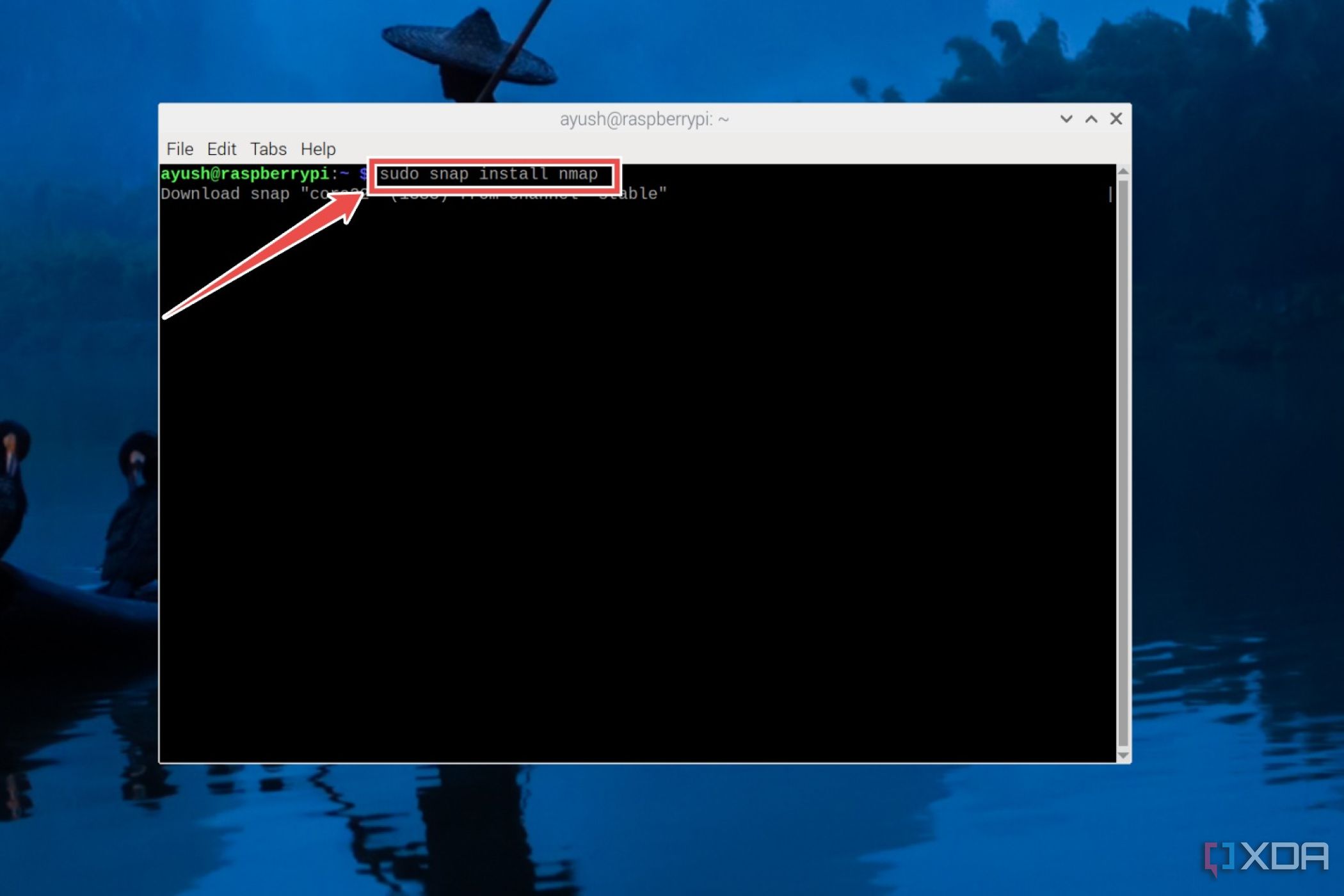Click the maximize window button
The image size is (1344, 896).
[1092, 119]
